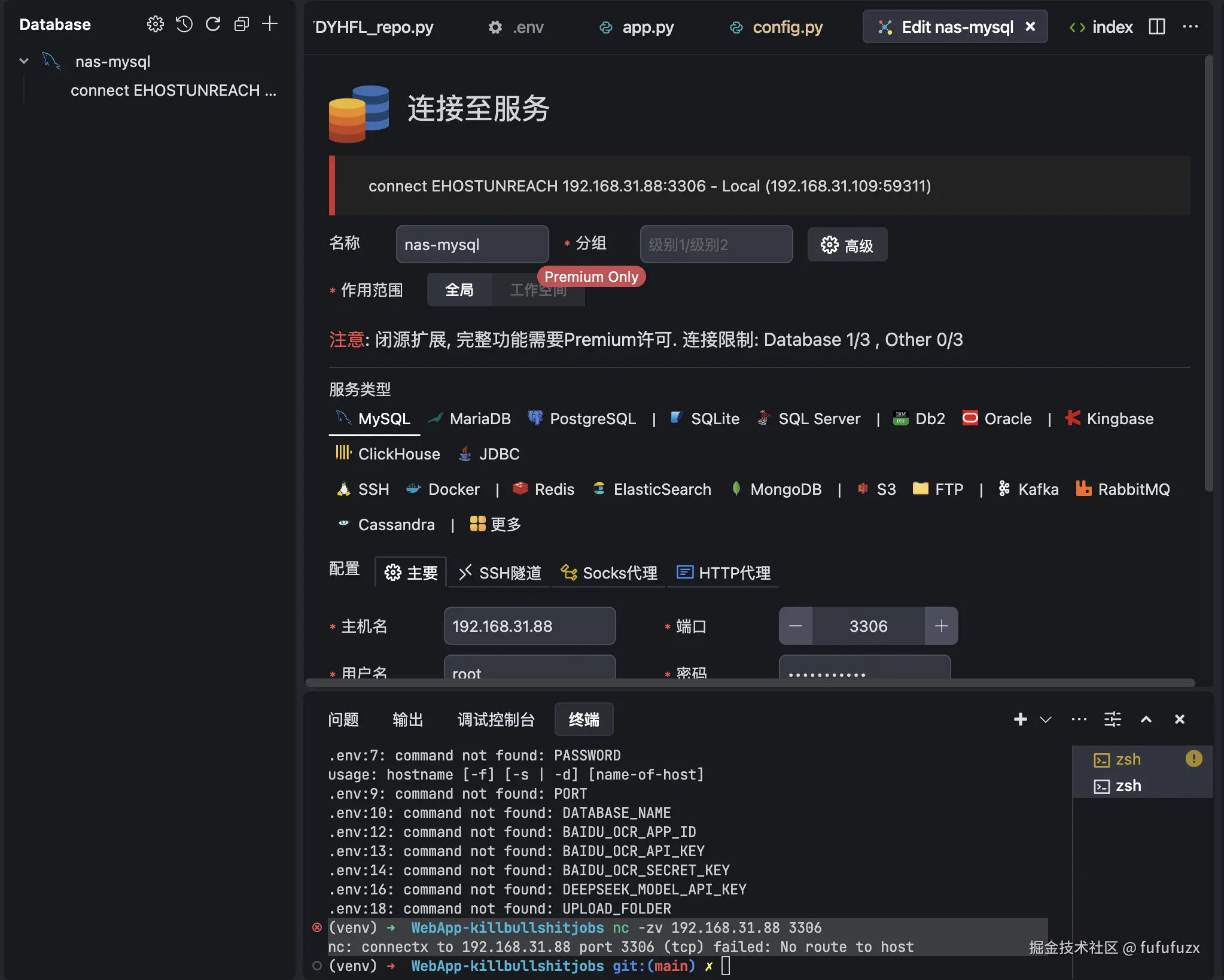This screenshot has height=980, width=1224.
Task: Maximize the terminal panel size
Action: [x=1146, y=719]
